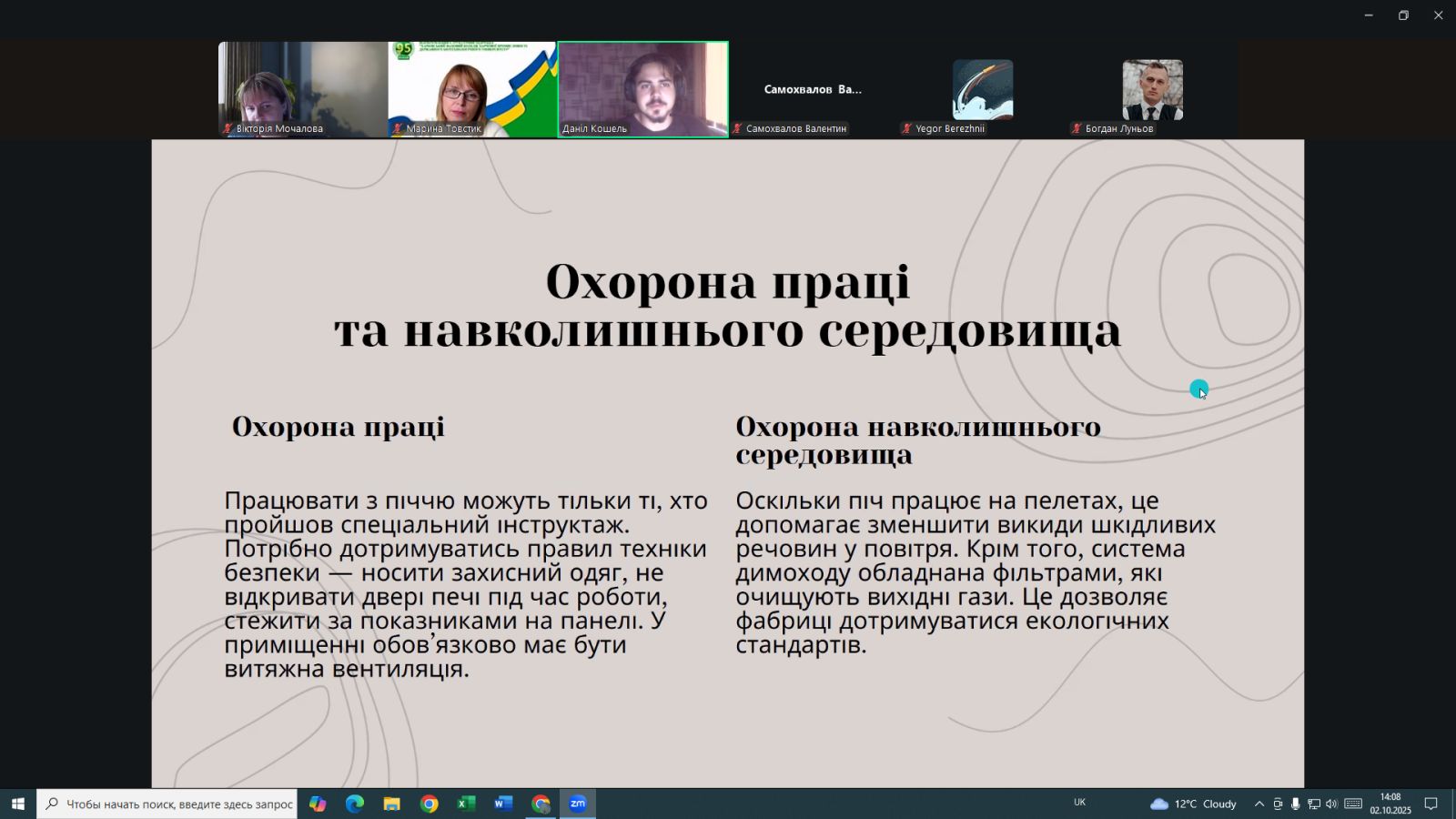Select Марина Товстик's video tile
The width and height of the screenshot is (1456, 819).
click(471, 89)
